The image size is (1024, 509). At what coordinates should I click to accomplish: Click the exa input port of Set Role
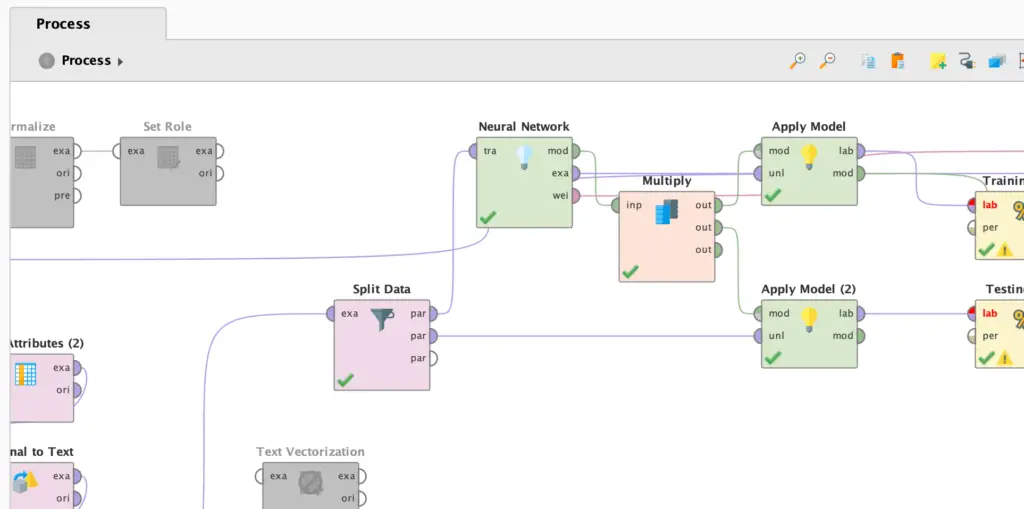point(118,152)
